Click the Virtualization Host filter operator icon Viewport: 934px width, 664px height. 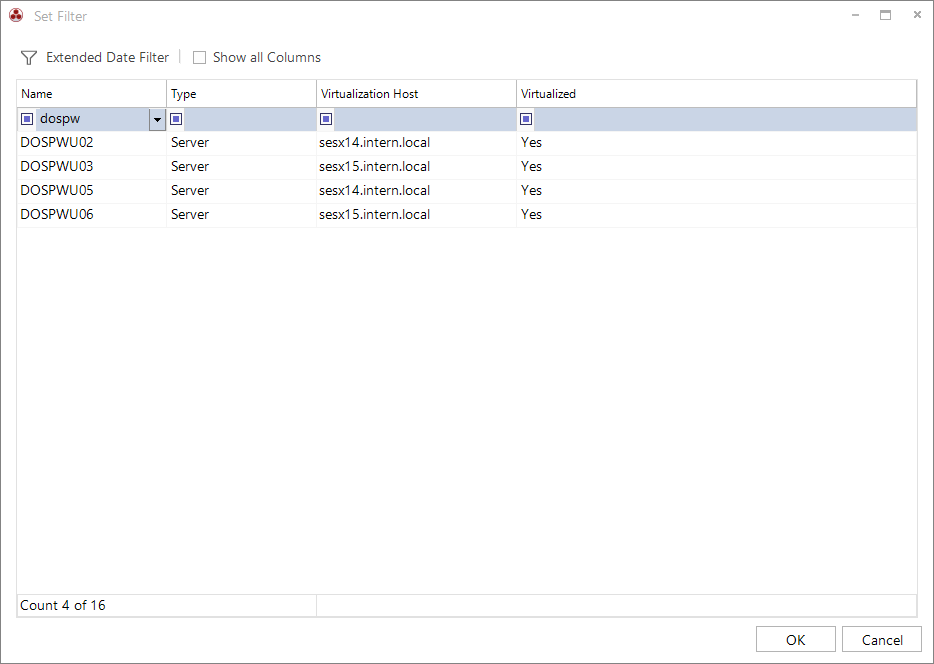tap(326, 119)
